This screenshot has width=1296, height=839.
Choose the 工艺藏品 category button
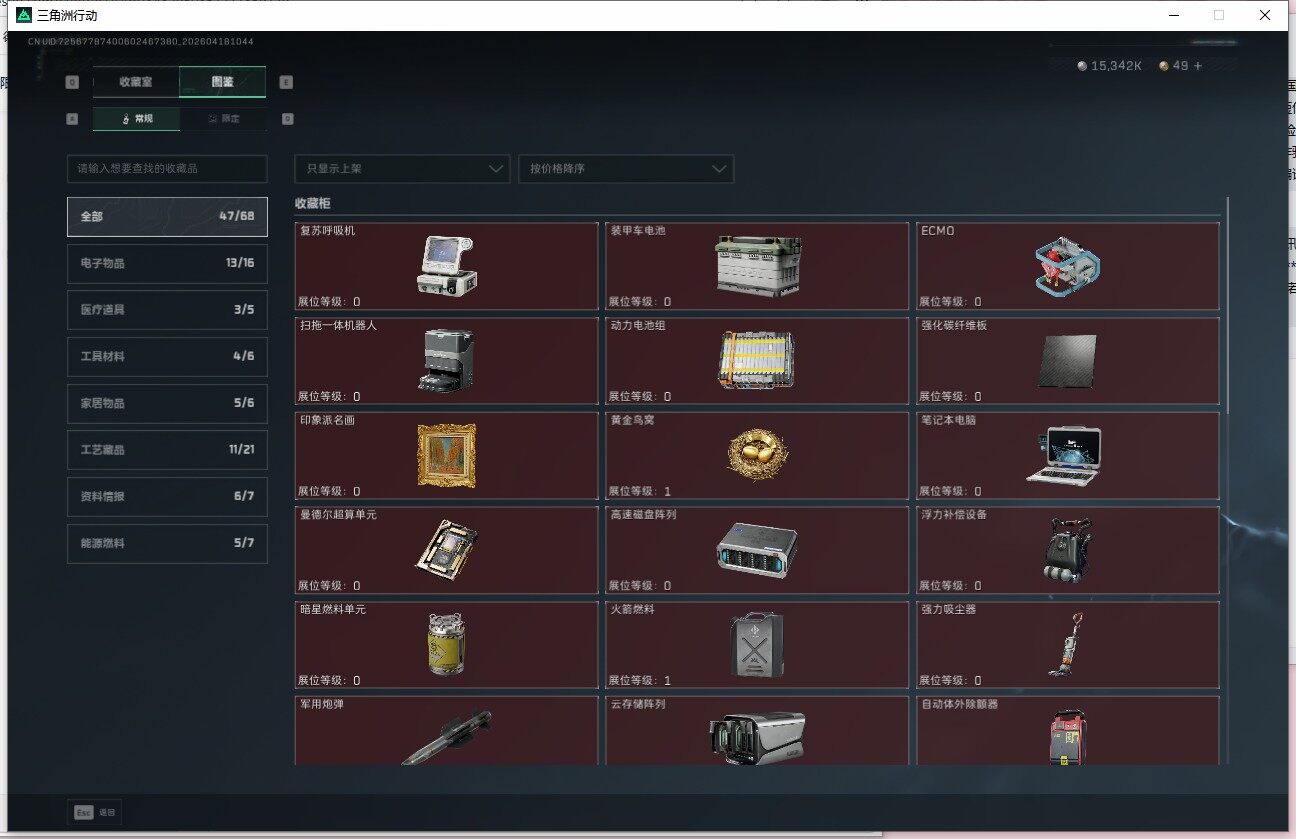pos(167,450)
